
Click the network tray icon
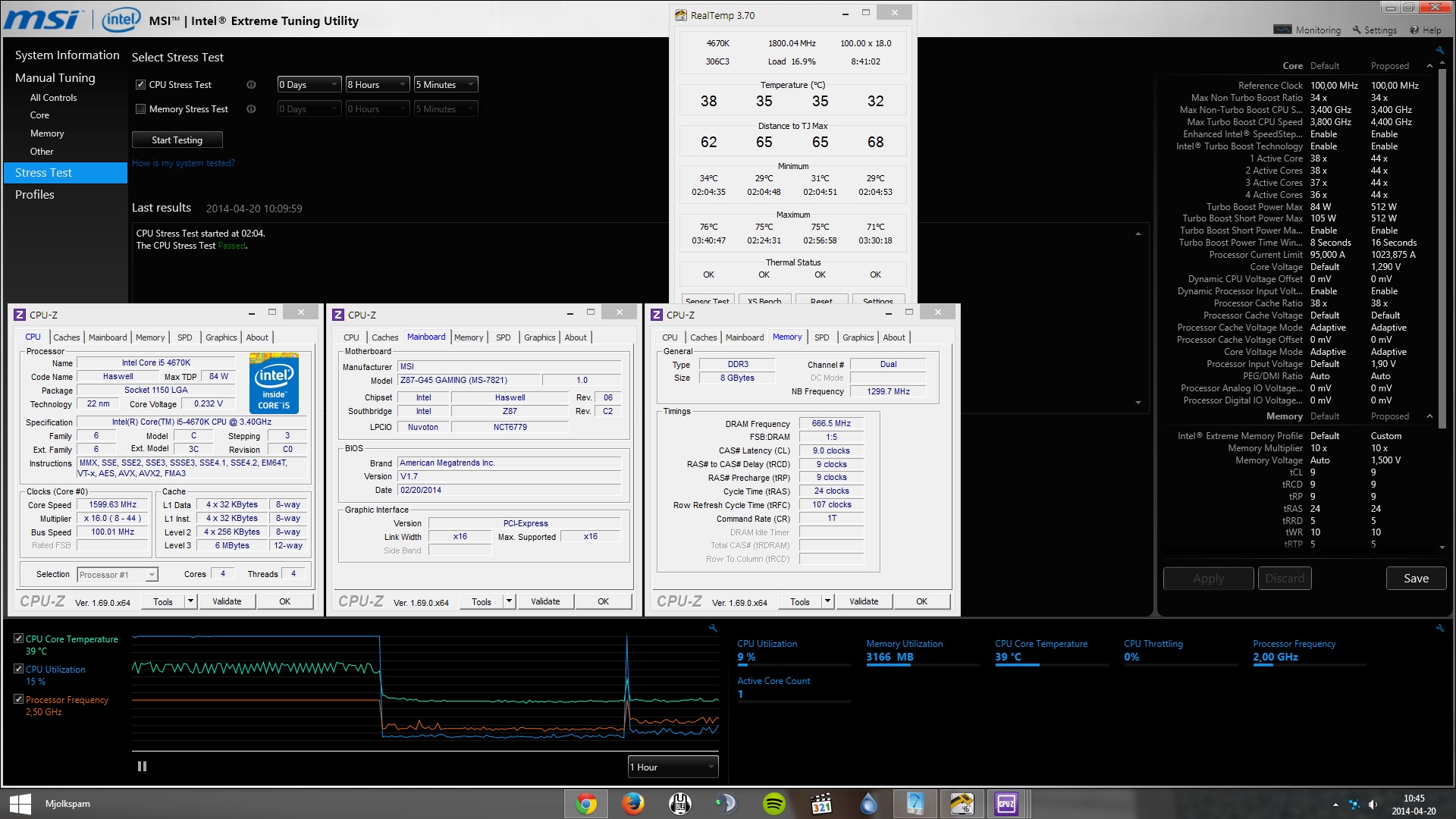coord(1354,805)
